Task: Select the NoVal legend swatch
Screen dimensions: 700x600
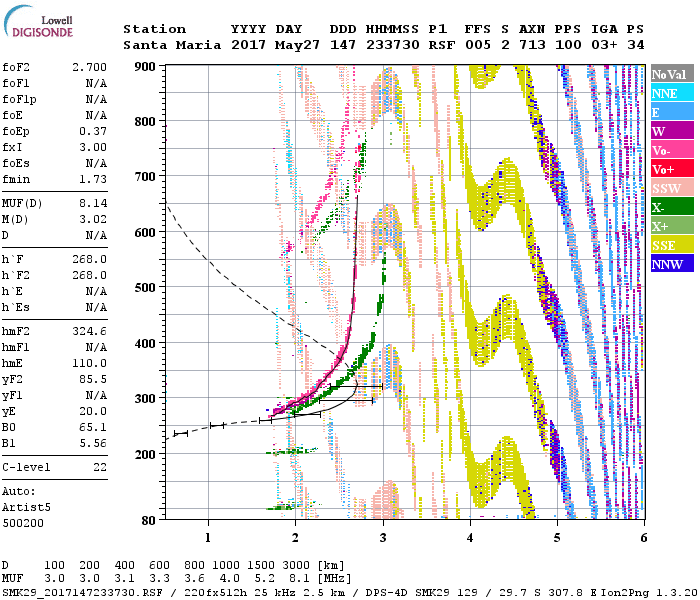Action: pyautogui.click(x=672, y=74)
